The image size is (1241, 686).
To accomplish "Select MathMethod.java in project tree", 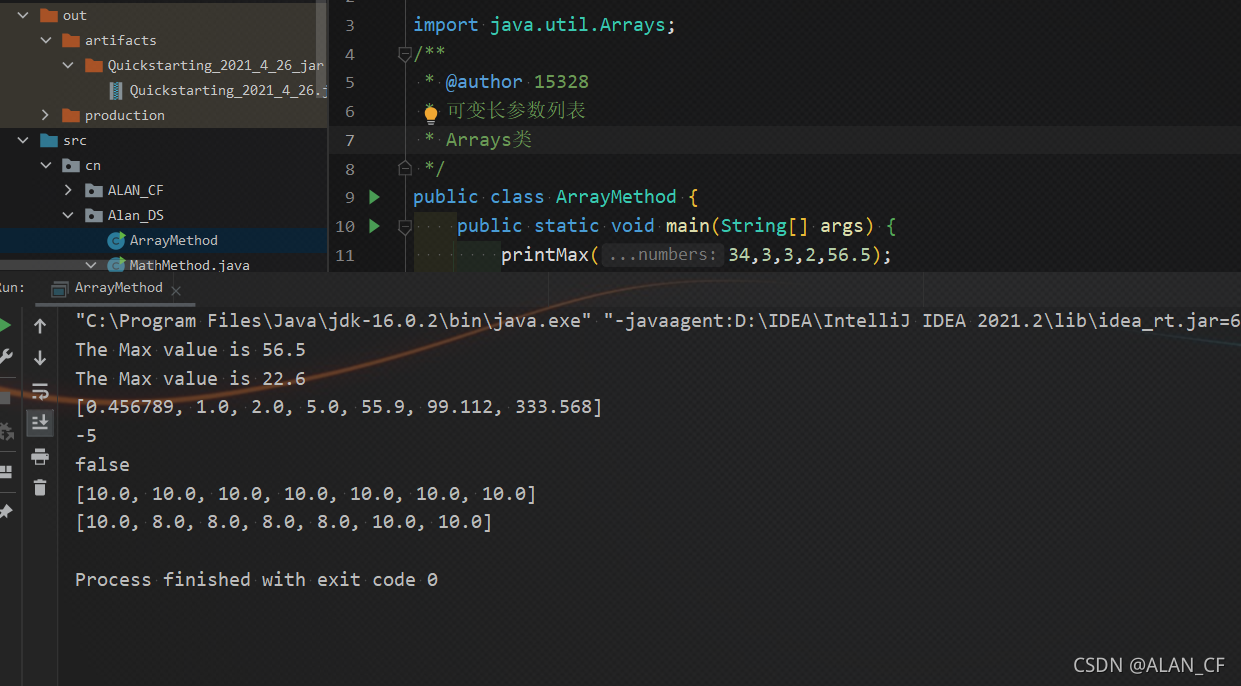I will (190, 265).
